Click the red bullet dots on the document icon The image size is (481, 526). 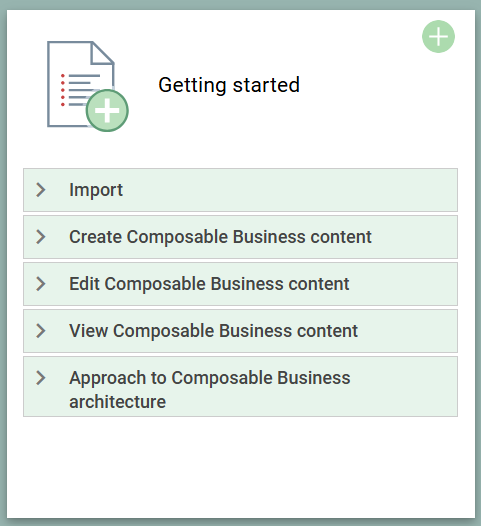click(63, 90)
